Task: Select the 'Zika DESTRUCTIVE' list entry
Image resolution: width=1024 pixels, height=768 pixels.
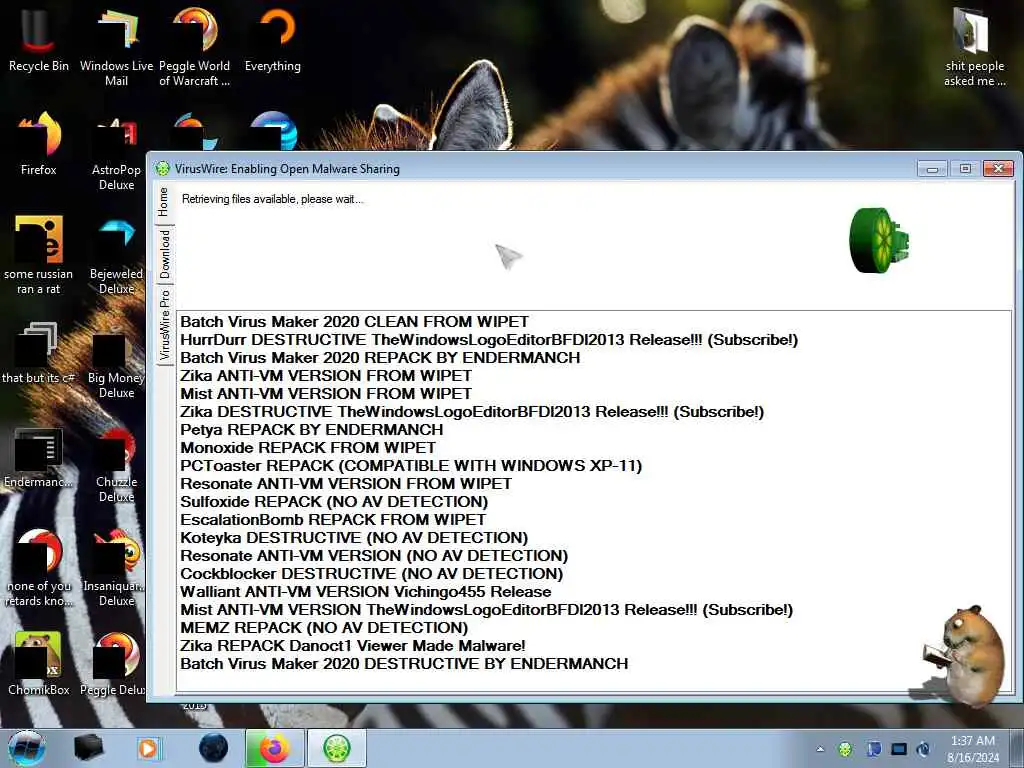Action: 472,412
